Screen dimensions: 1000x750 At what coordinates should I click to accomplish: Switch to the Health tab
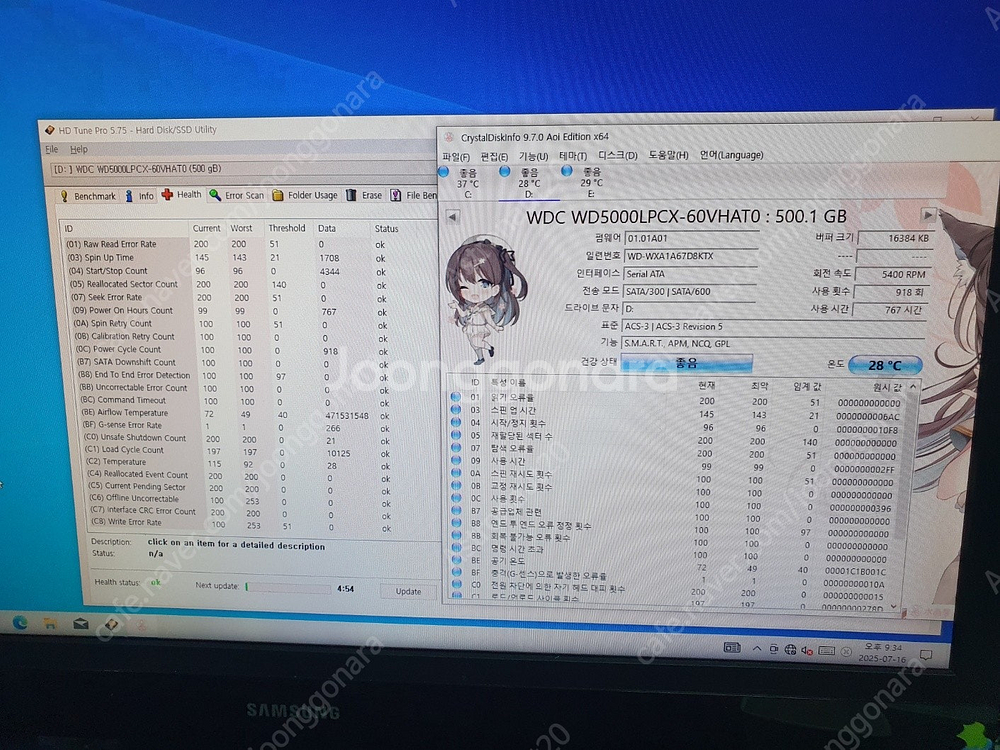point(182,195)
